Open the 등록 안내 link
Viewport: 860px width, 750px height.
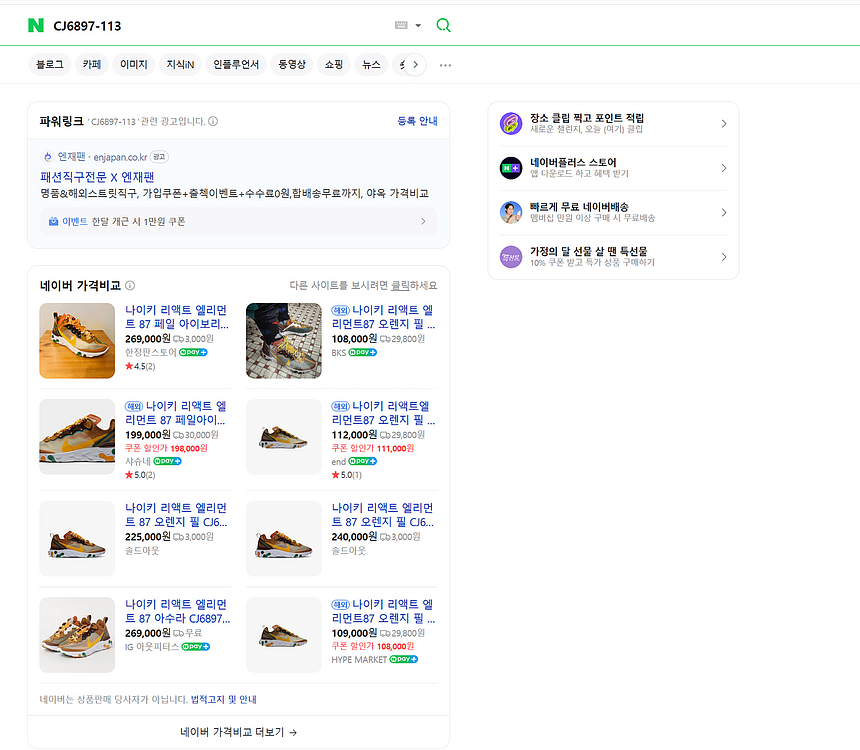(417, 121)
